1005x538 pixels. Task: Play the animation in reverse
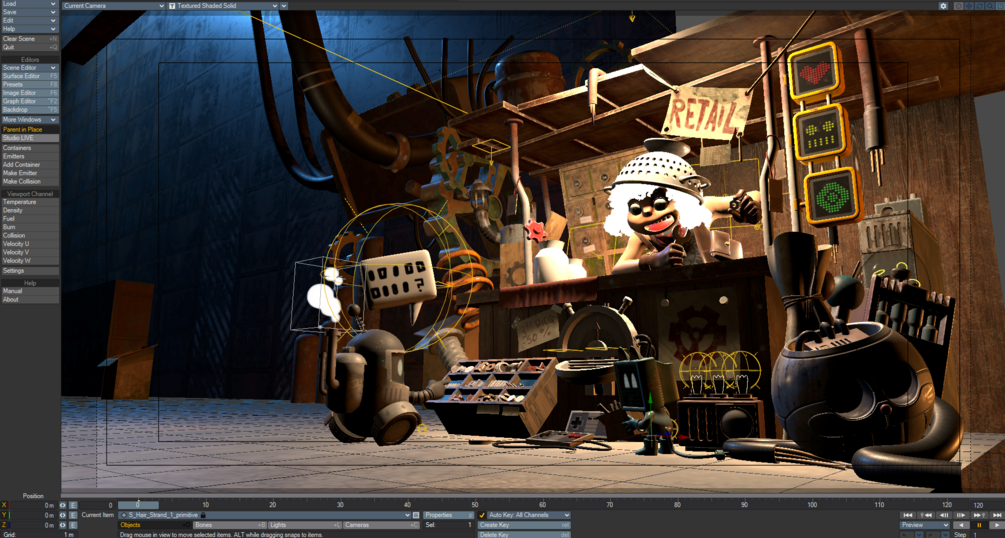pos(961,525)
